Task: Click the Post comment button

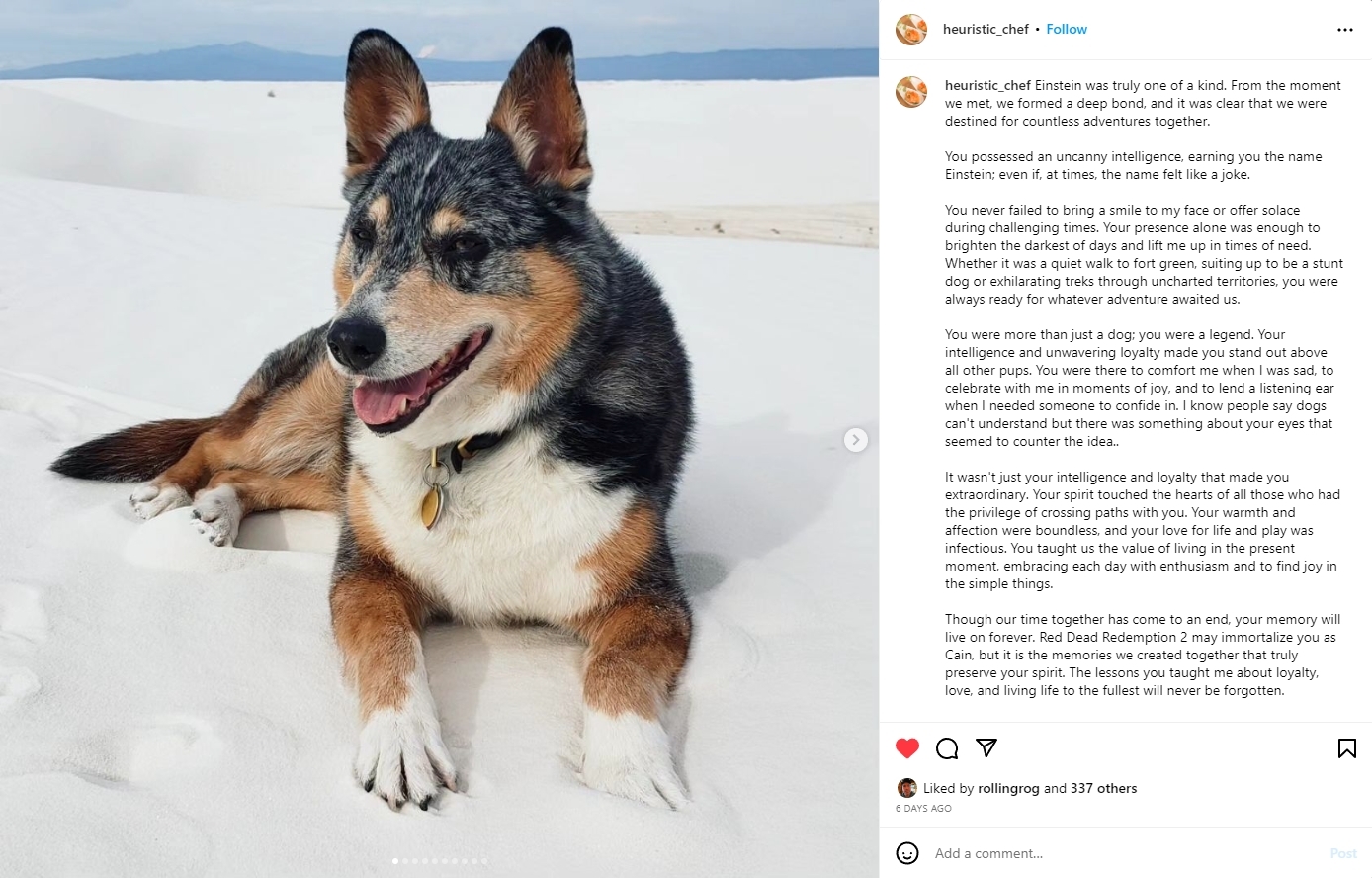Action: 1343,853
